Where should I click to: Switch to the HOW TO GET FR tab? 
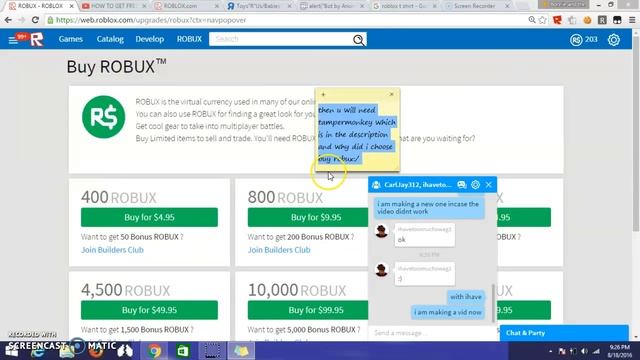tap(113, 6)
